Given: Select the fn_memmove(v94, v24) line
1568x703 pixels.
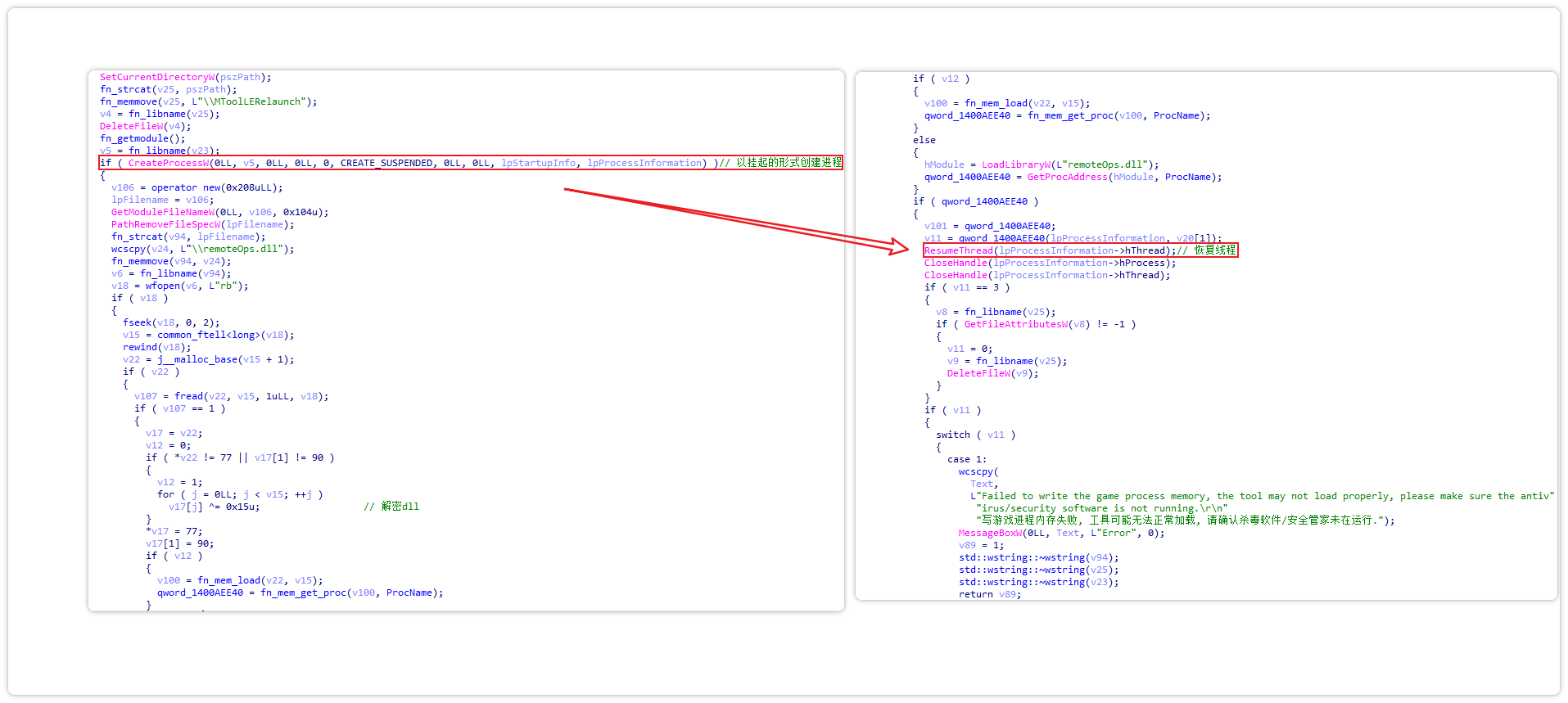Looking at the screenshot, I should pyautogui.click(x=171, y=261).
